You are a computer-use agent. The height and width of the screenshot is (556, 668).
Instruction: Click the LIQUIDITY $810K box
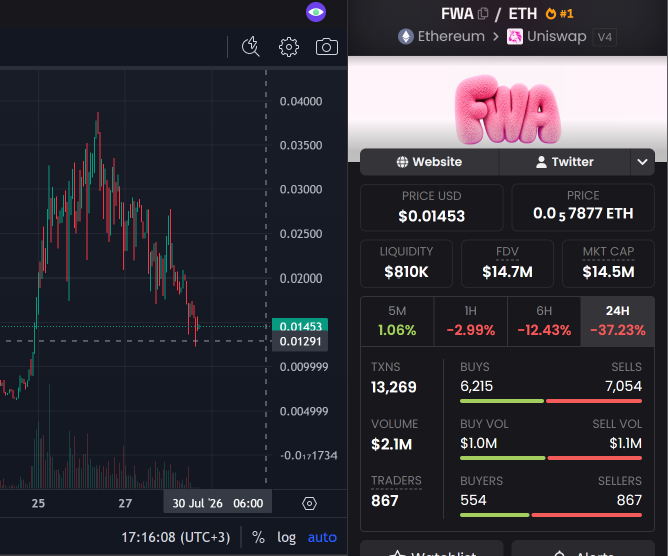click(406, 264)
